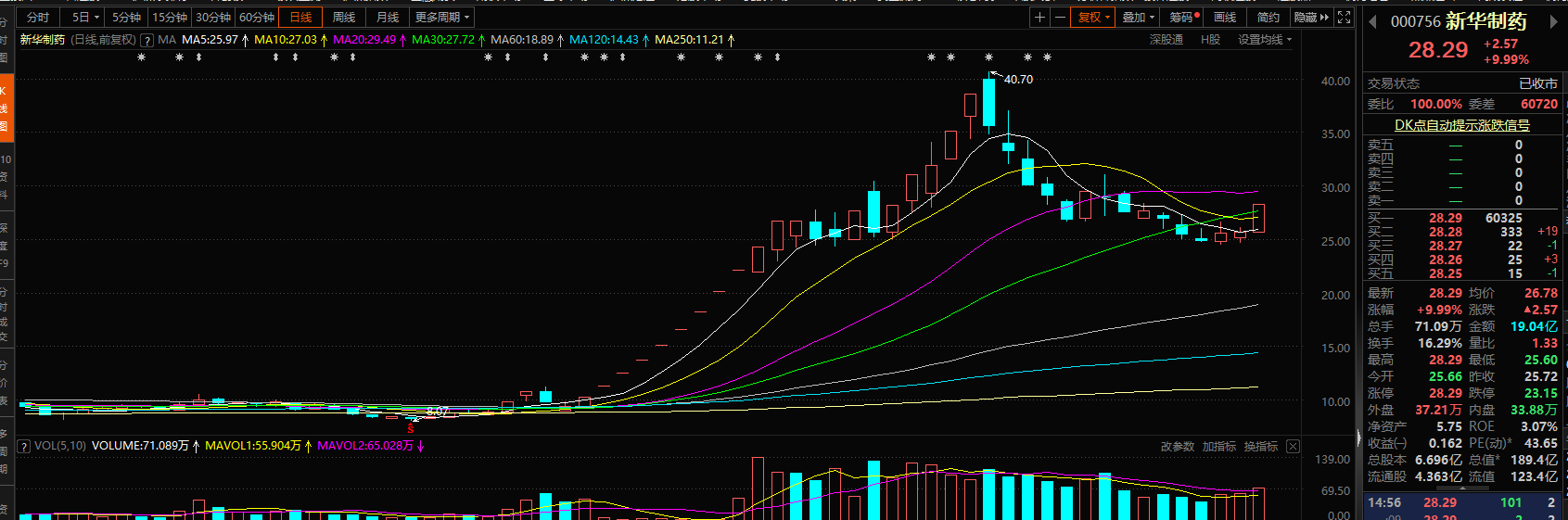Click 金额 value 19.04亿

pos(1535,326)
